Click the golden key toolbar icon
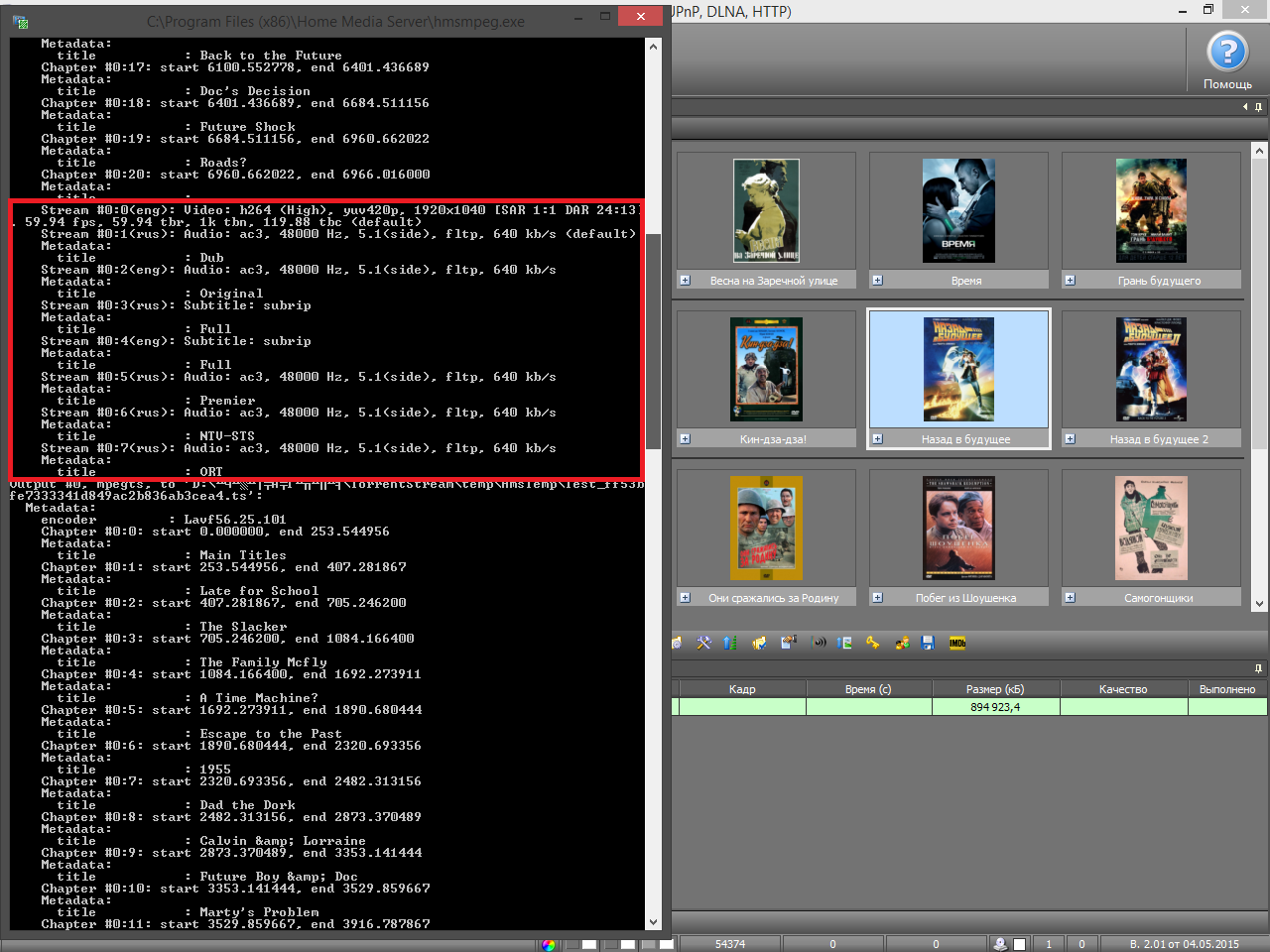This screenshot has height=952, width=1270. (872, 643)
